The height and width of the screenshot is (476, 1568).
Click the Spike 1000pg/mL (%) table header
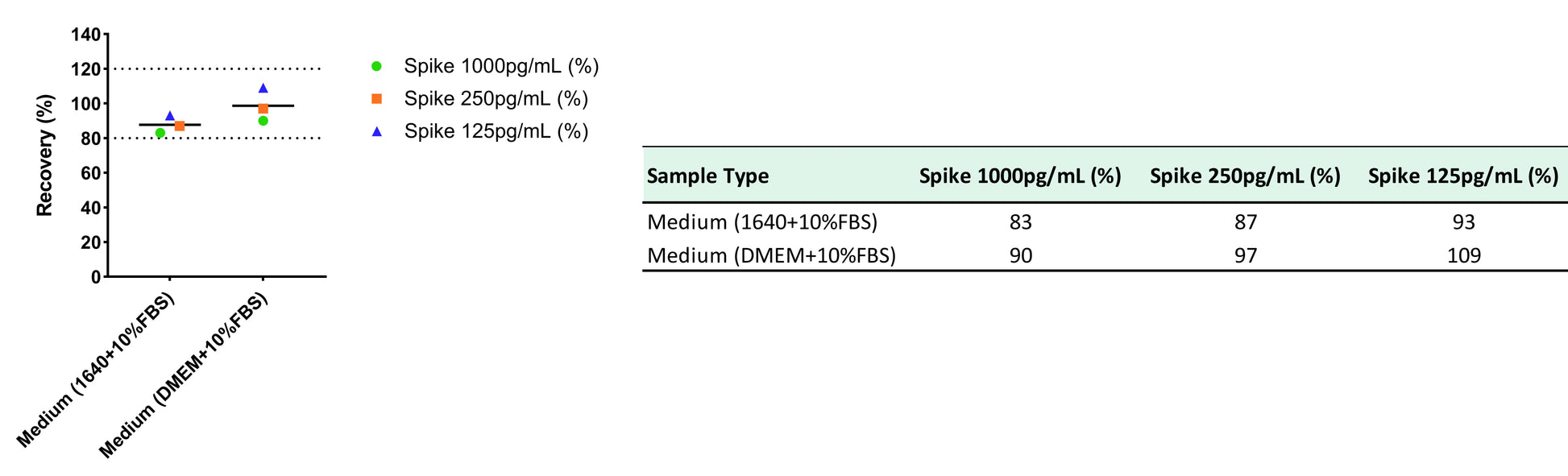[x=1020, y=176]
